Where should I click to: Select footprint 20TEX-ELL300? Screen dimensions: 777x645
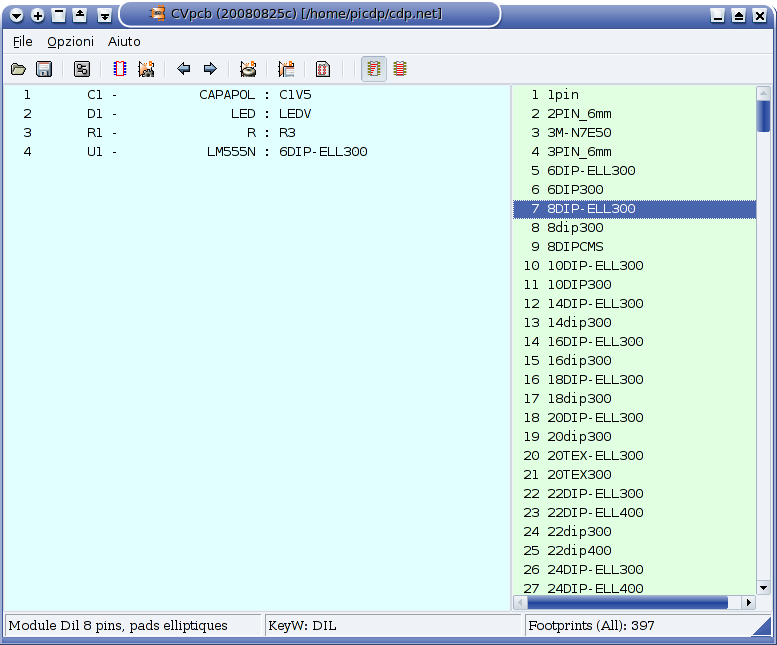click(x=634, y=455)
